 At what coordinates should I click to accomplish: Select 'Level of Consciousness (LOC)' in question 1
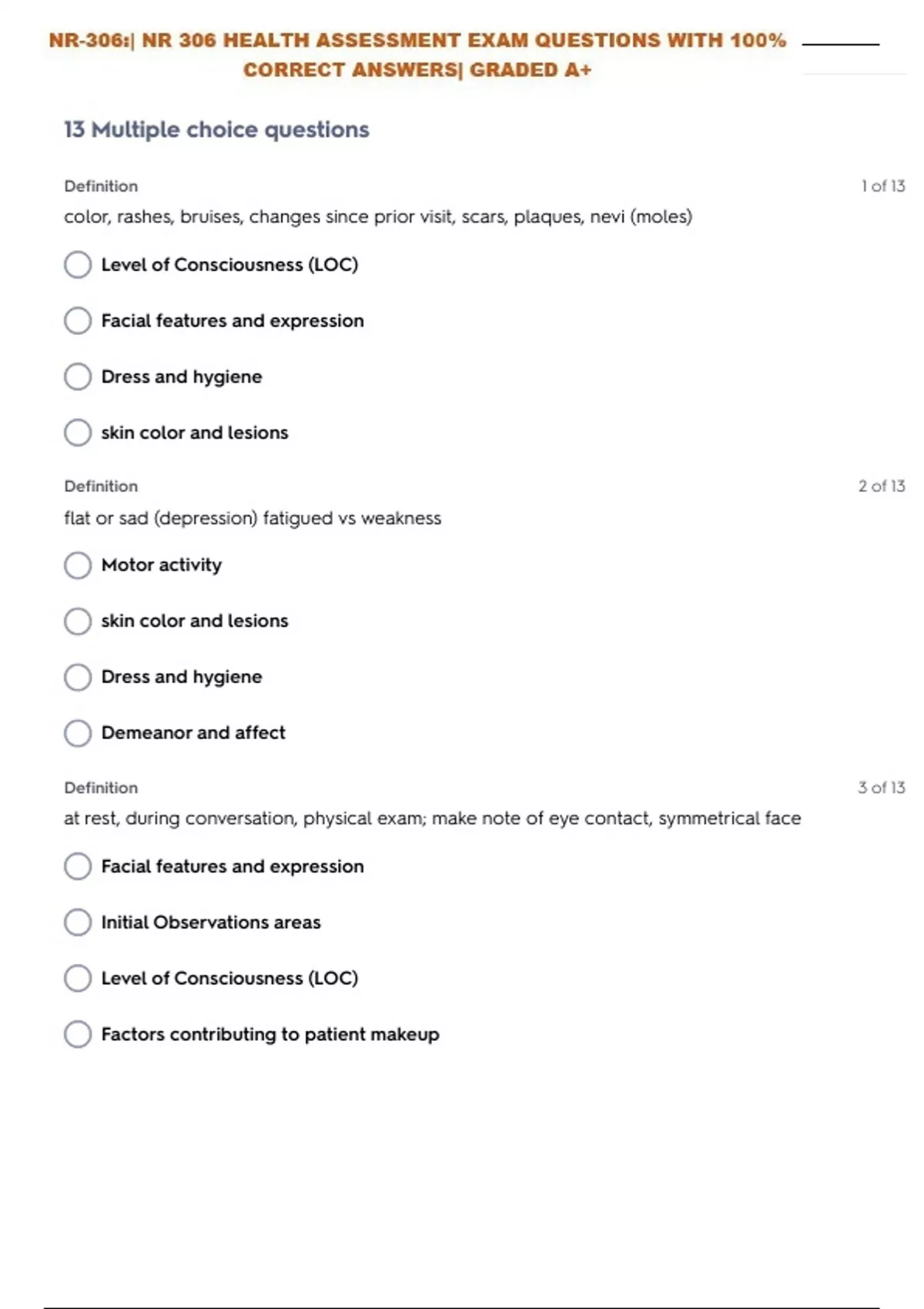pyautogui.click(x=78, y=265)
